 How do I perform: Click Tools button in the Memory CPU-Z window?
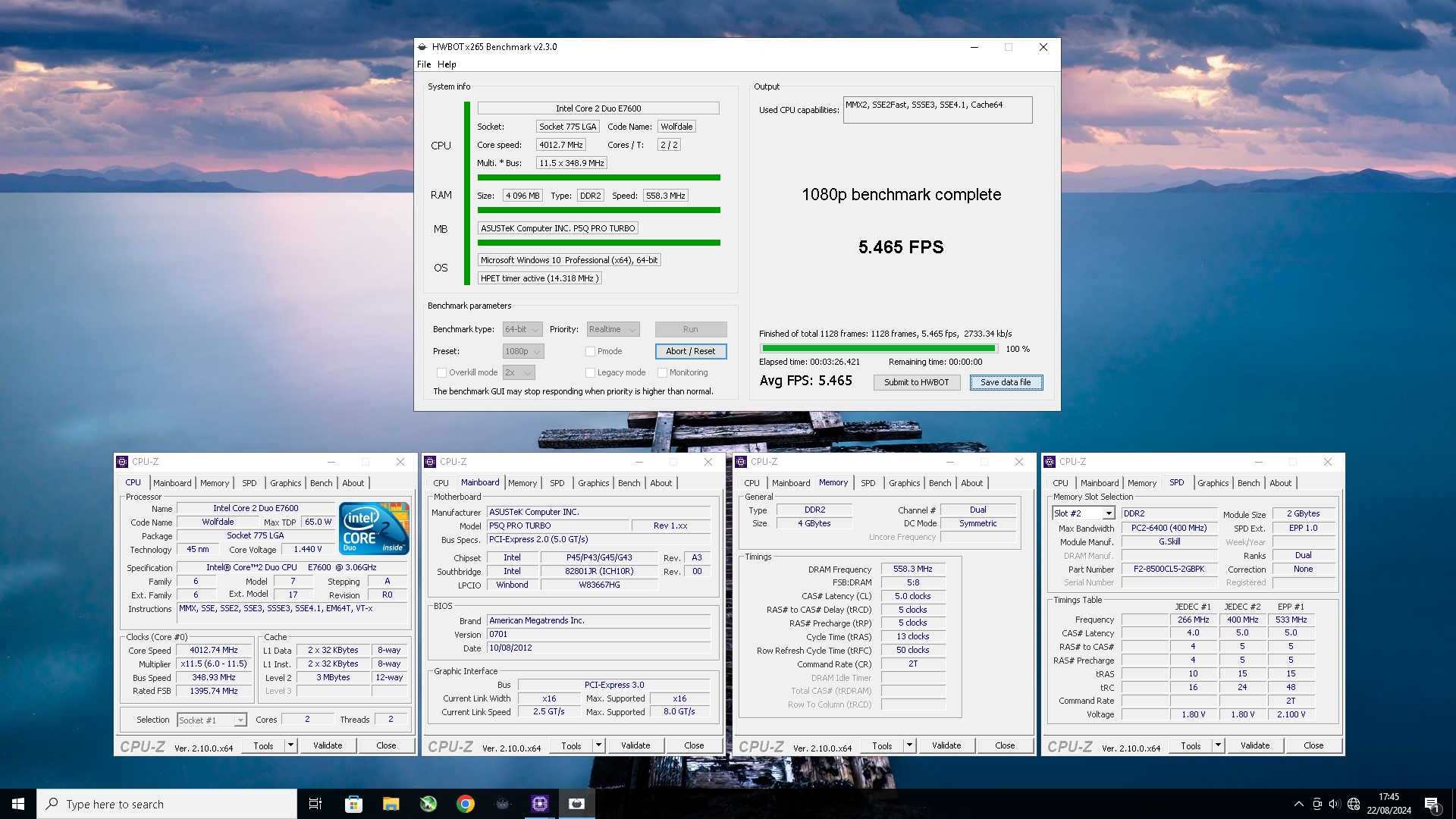(x=882, y=746)
